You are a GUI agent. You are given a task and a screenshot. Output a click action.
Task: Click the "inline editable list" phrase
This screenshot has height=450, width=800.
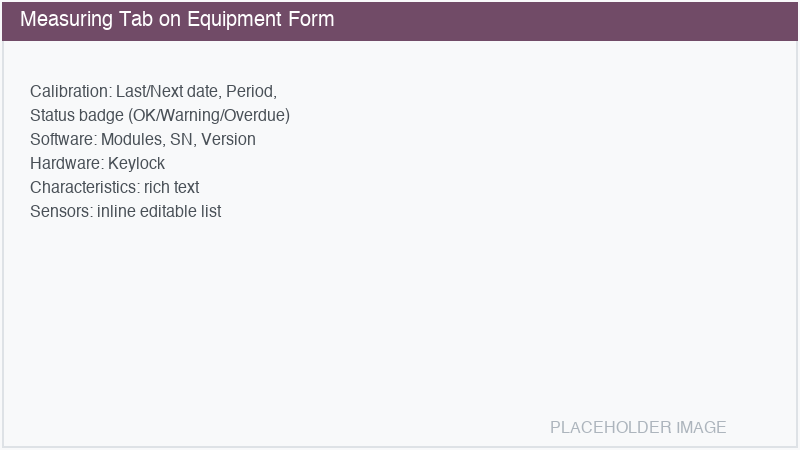click(x=159, y=211)
